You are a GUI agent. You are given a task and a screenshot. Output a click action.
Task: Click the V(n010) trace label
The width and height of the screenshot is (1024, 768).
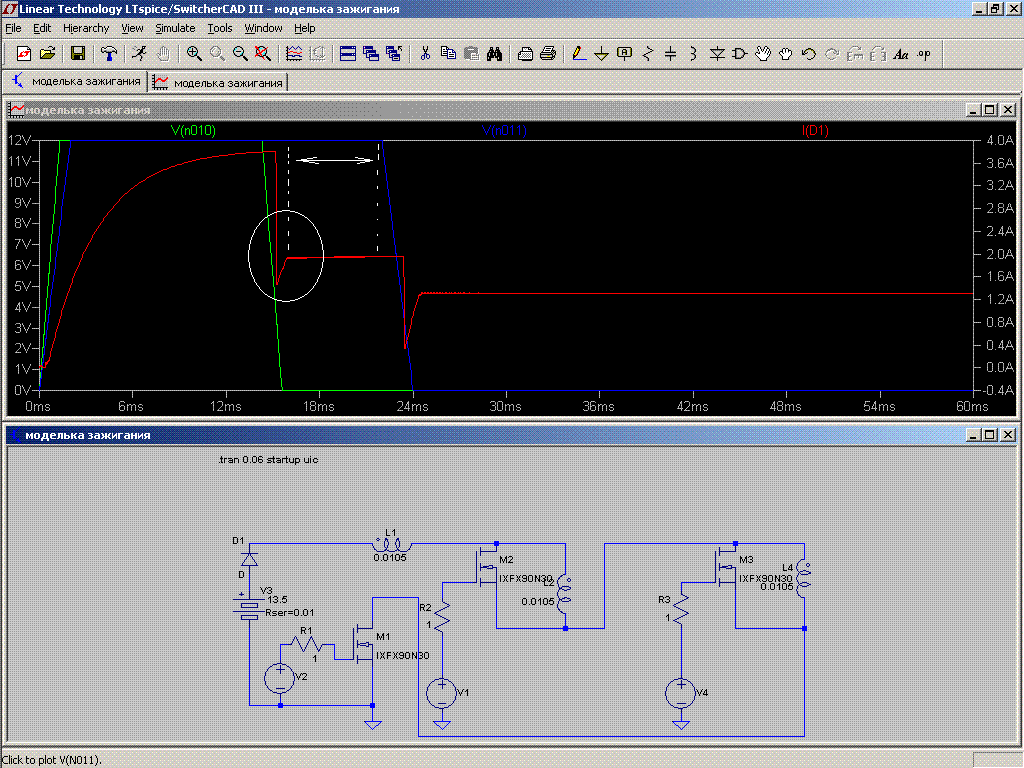[193, 131]
